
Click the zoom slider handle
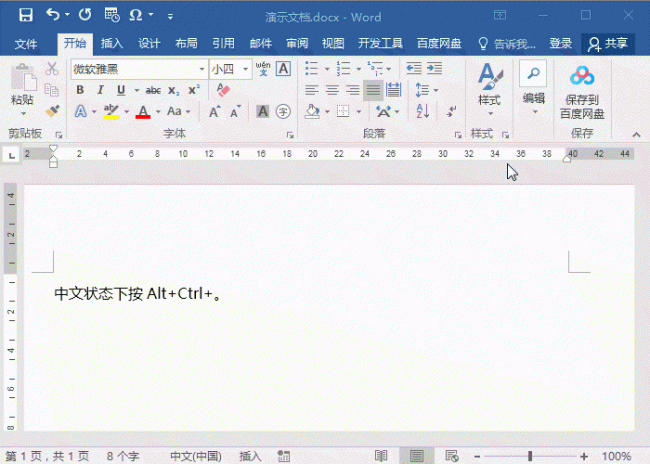[x=530, y=457]
